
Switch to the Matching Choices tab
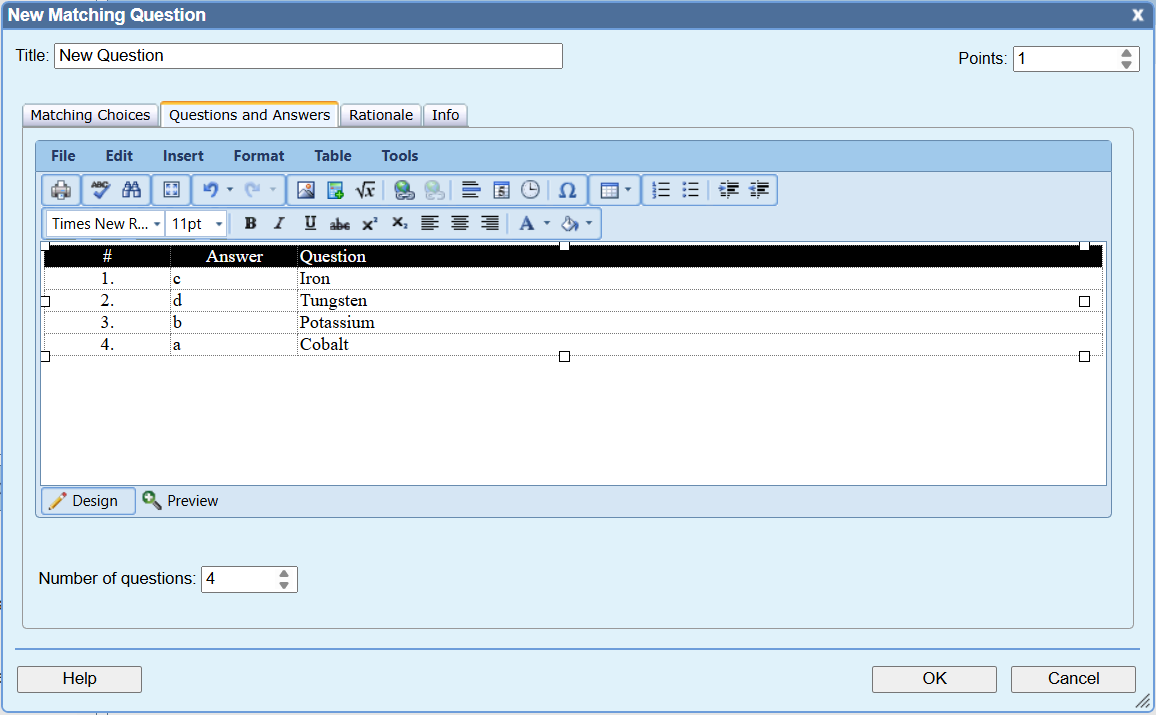tap(90, 114)
